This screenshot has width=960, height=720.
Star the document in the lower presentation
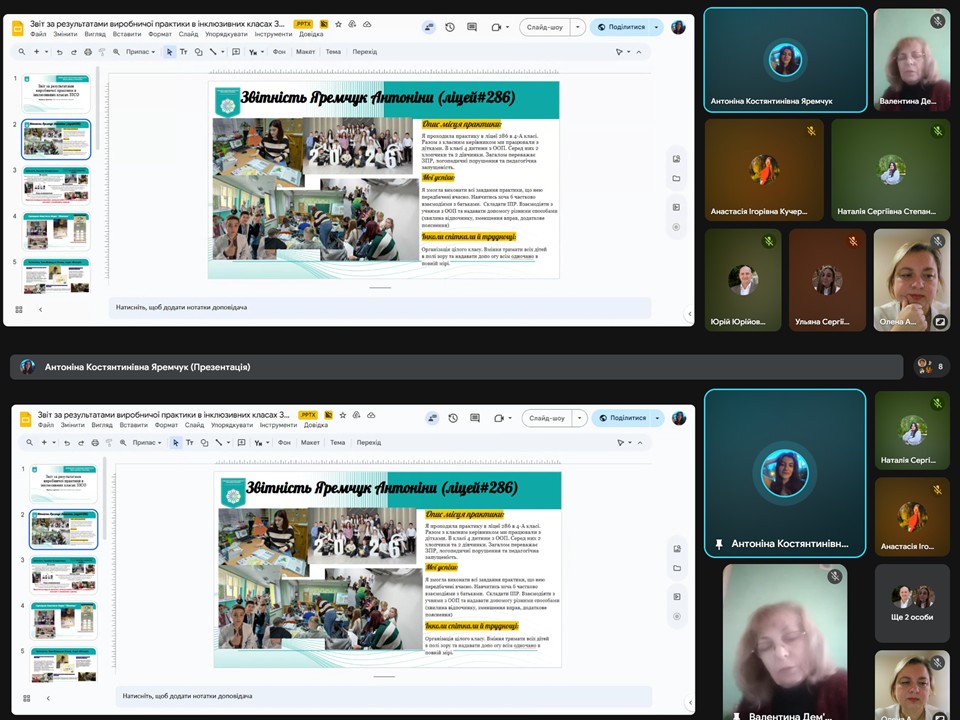(x=342, y=415)
